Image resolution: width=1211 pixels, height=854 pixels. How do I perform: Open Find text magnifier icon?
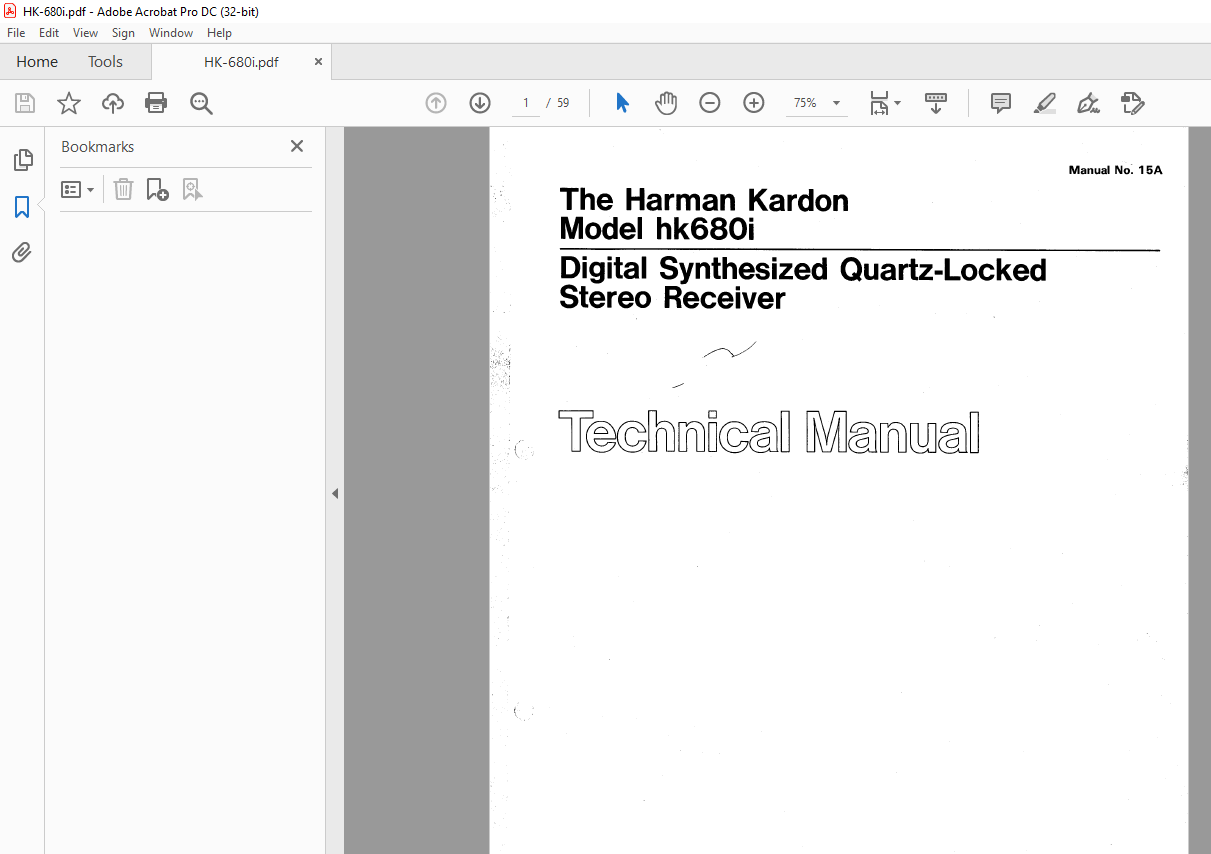click(x=201, y=103)
